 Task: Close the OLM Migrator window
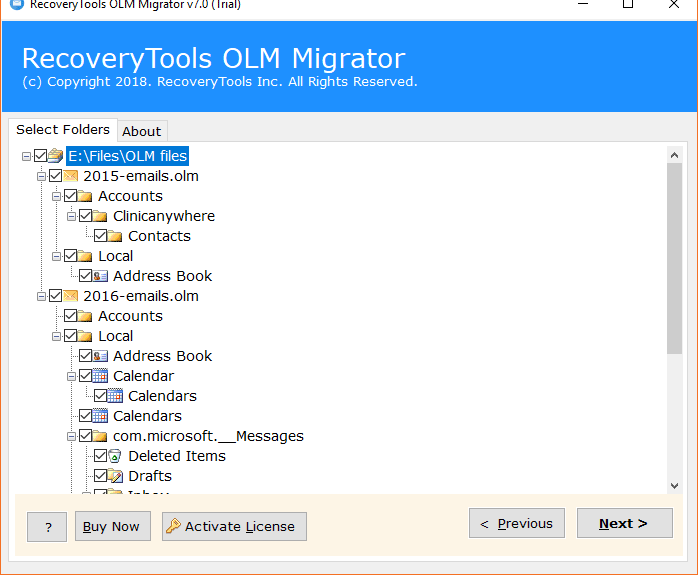click(x=674, y=4)
